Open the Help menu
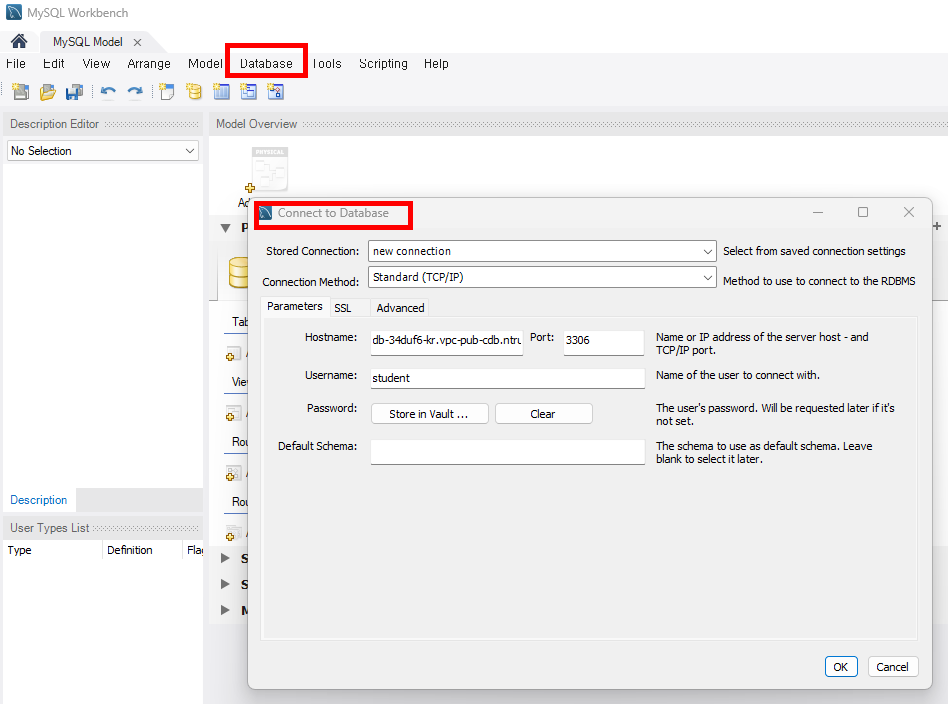Viewport: 948px width, 704px height. tap(436, 64)
